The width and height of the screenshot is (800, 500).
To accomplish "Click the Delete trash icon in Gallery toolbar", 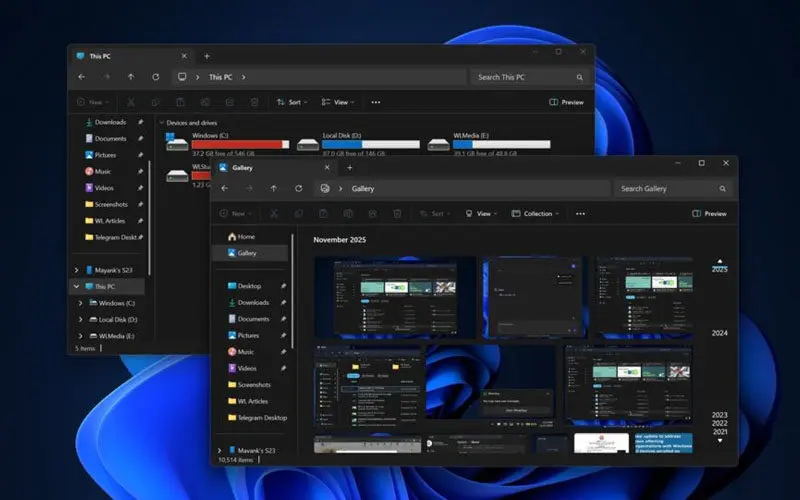I will [x=397, y=213].
